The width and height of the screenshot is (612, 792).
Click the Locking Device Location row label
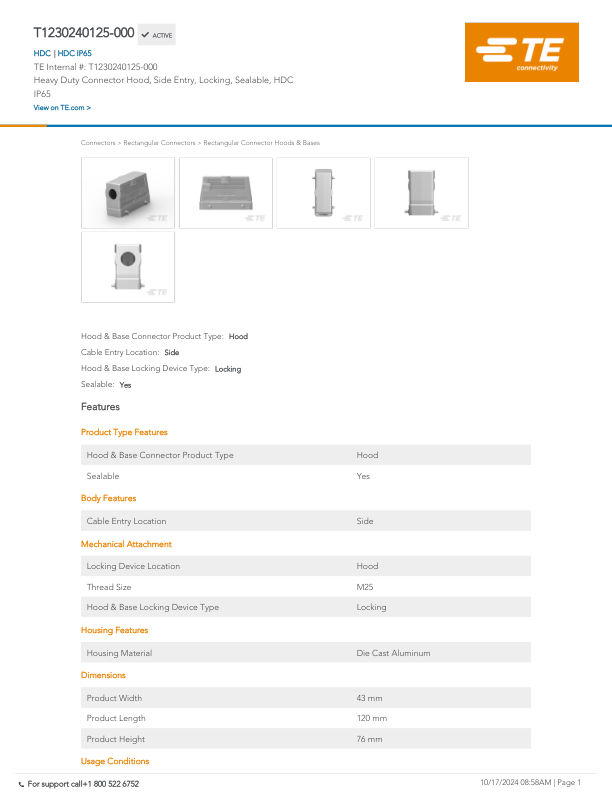(133, 566)
